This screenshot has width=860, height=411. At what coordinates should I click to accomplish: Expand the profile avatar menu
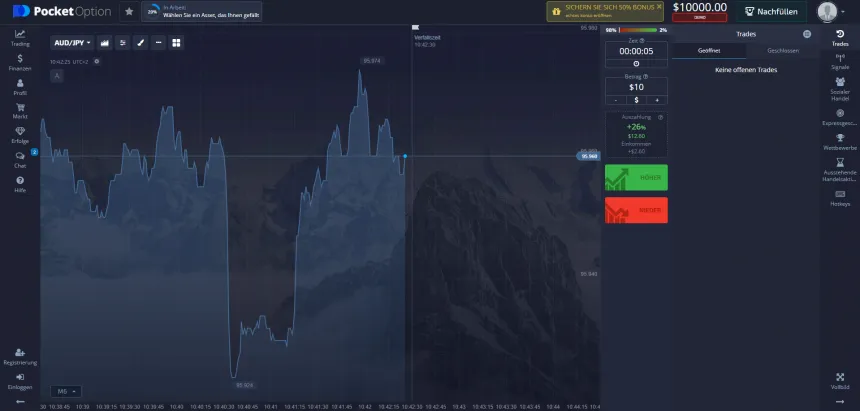point(829,12)
